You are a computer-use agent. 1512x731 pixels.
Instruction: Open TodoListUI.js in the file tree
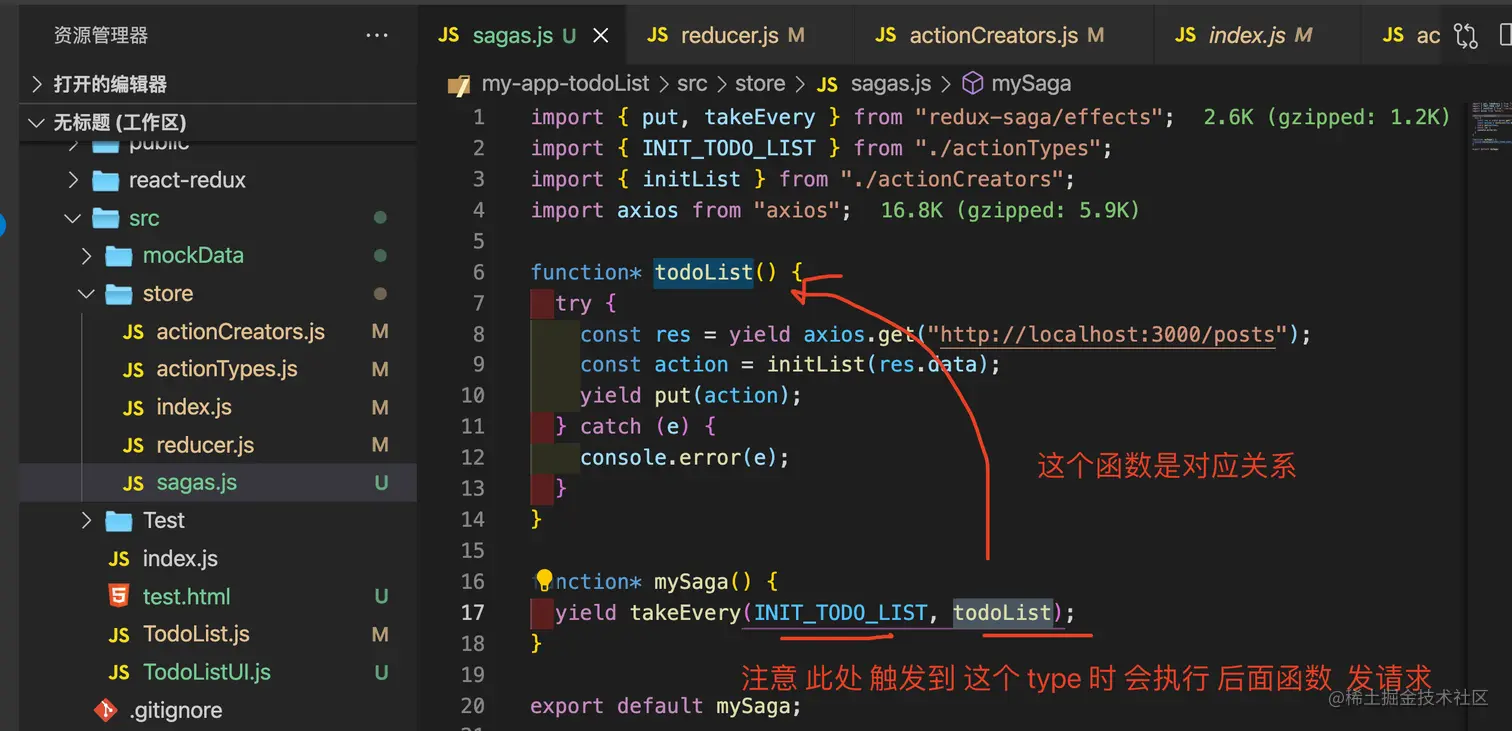[x=207, y=673]
